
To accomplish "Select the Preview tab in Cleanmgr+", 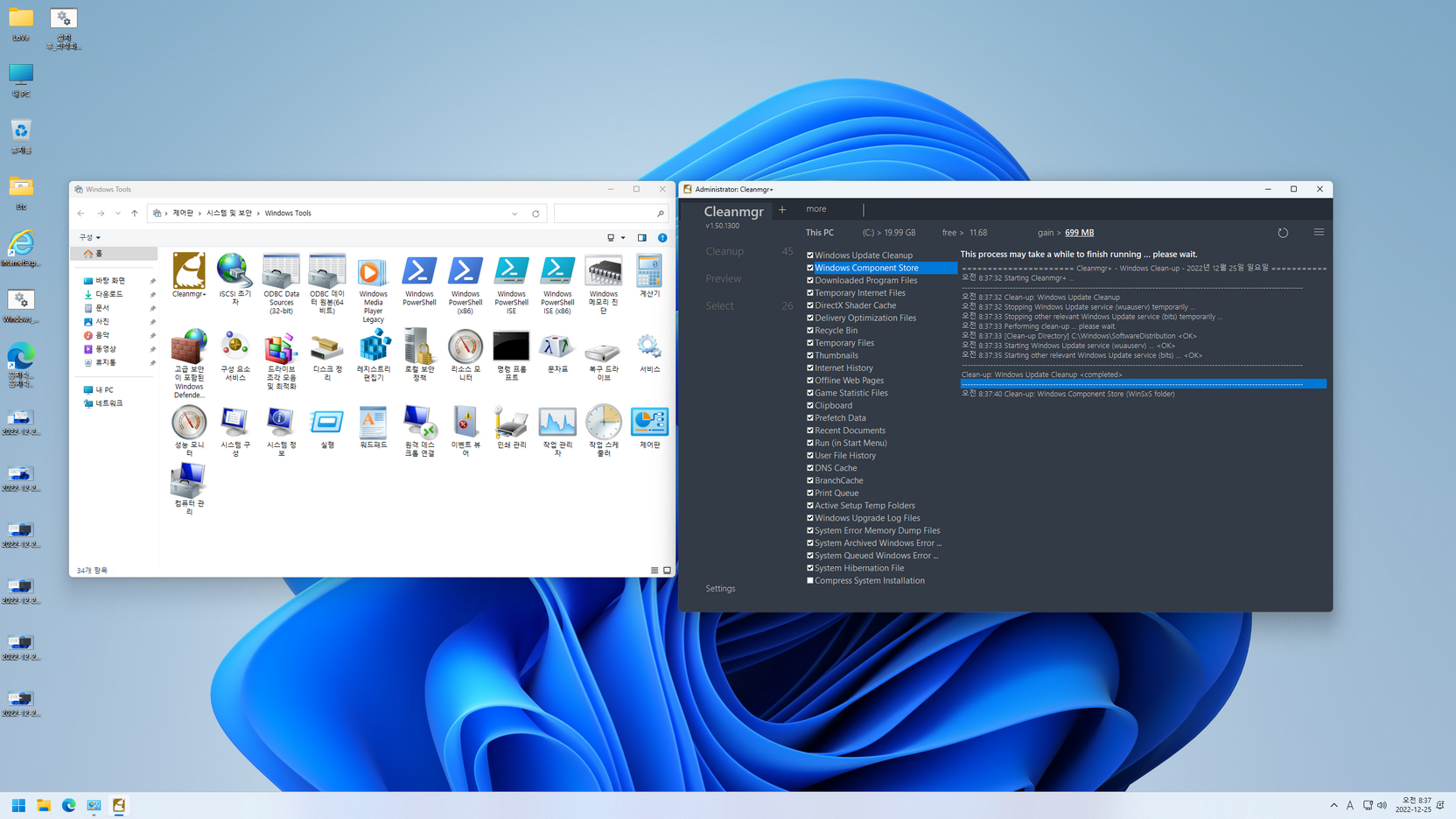I will tap(724, 278).
